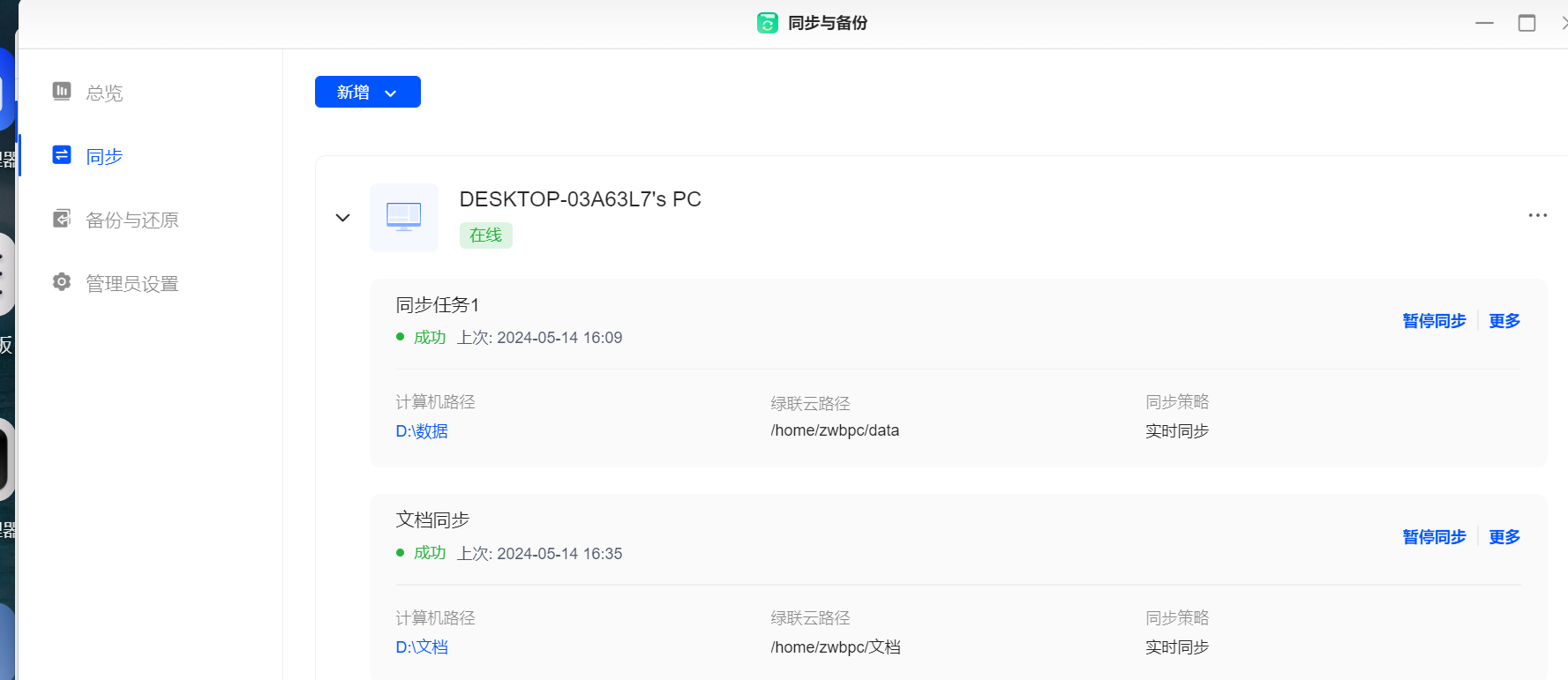This screenshot has width=1568, height=680.
Task: Click the 备份与还原 restore icon
Action: pos(62,219)
